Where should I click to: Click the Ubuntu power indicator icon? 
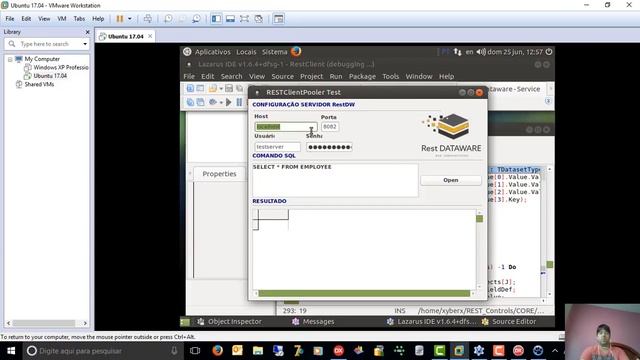[x=549, y=52]
